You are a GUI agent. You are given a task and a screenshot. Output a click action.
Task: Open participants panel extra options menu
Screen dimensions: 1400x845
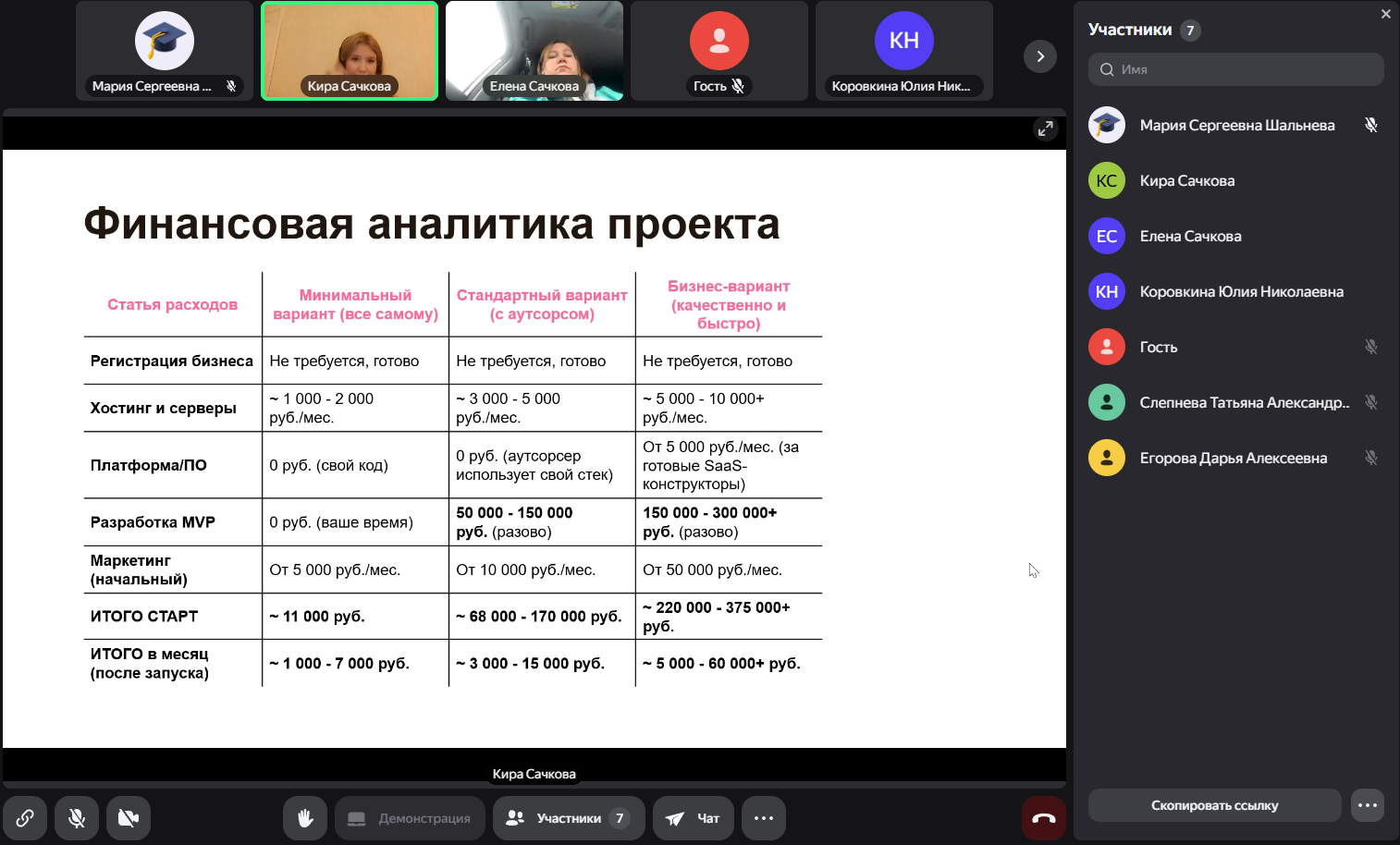pos(1368,805)
